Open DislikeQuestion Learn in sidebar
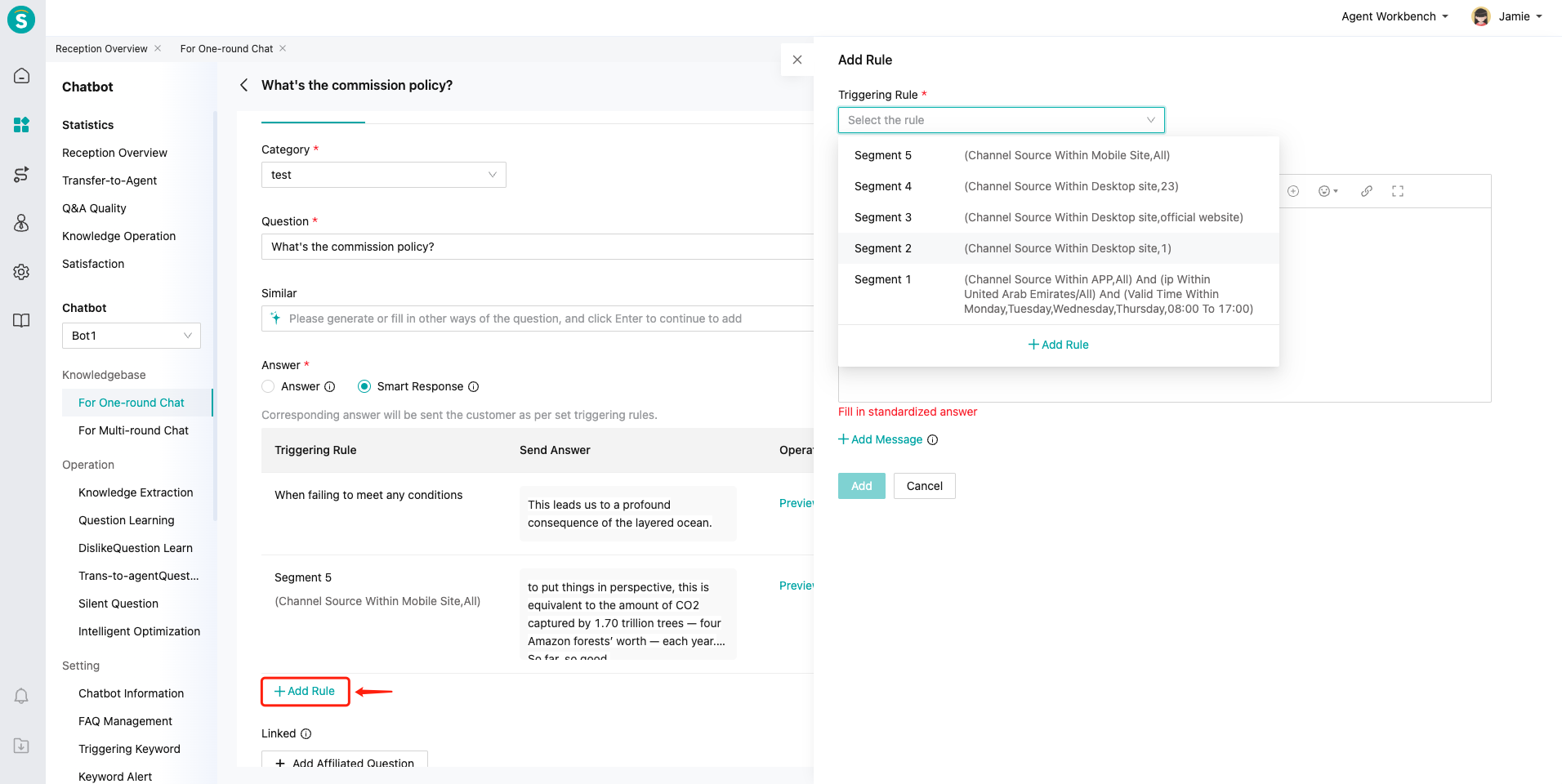The image size is (1562, 784). coord(136,548)
